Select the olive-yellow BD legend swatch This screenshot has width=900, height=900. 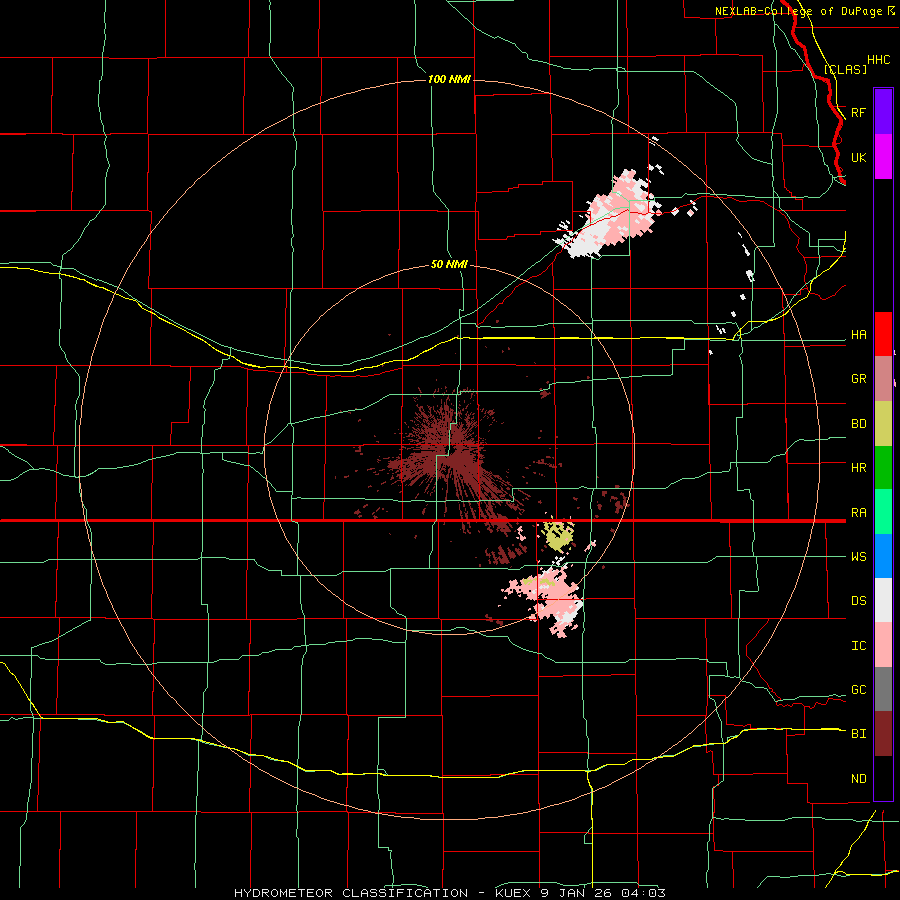(x=883, y=424)
